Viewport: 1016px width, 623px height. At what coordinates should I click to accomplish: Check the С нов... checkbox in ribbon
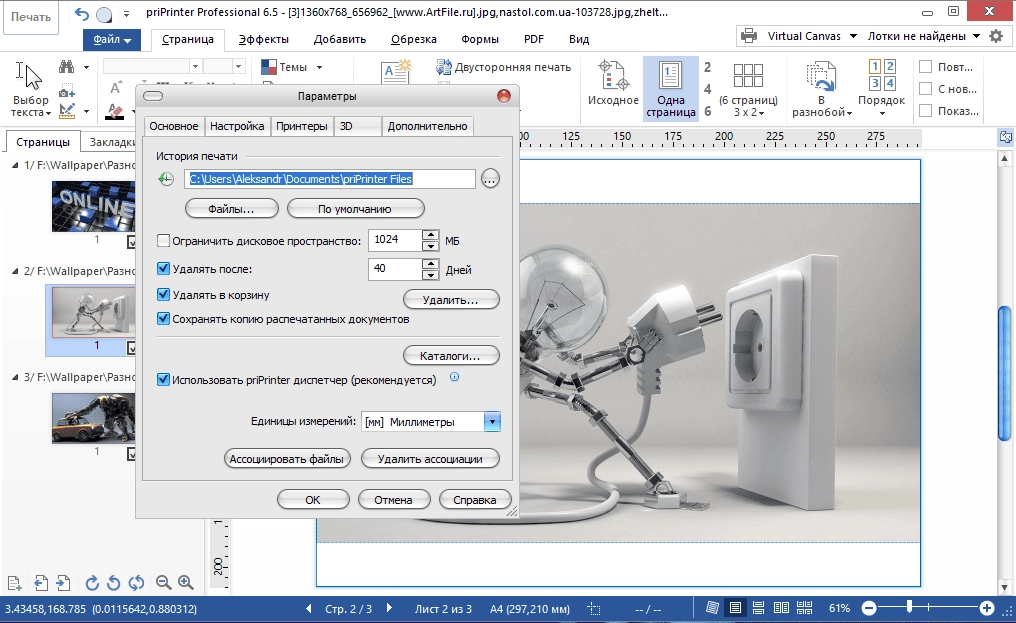point(926,89)
